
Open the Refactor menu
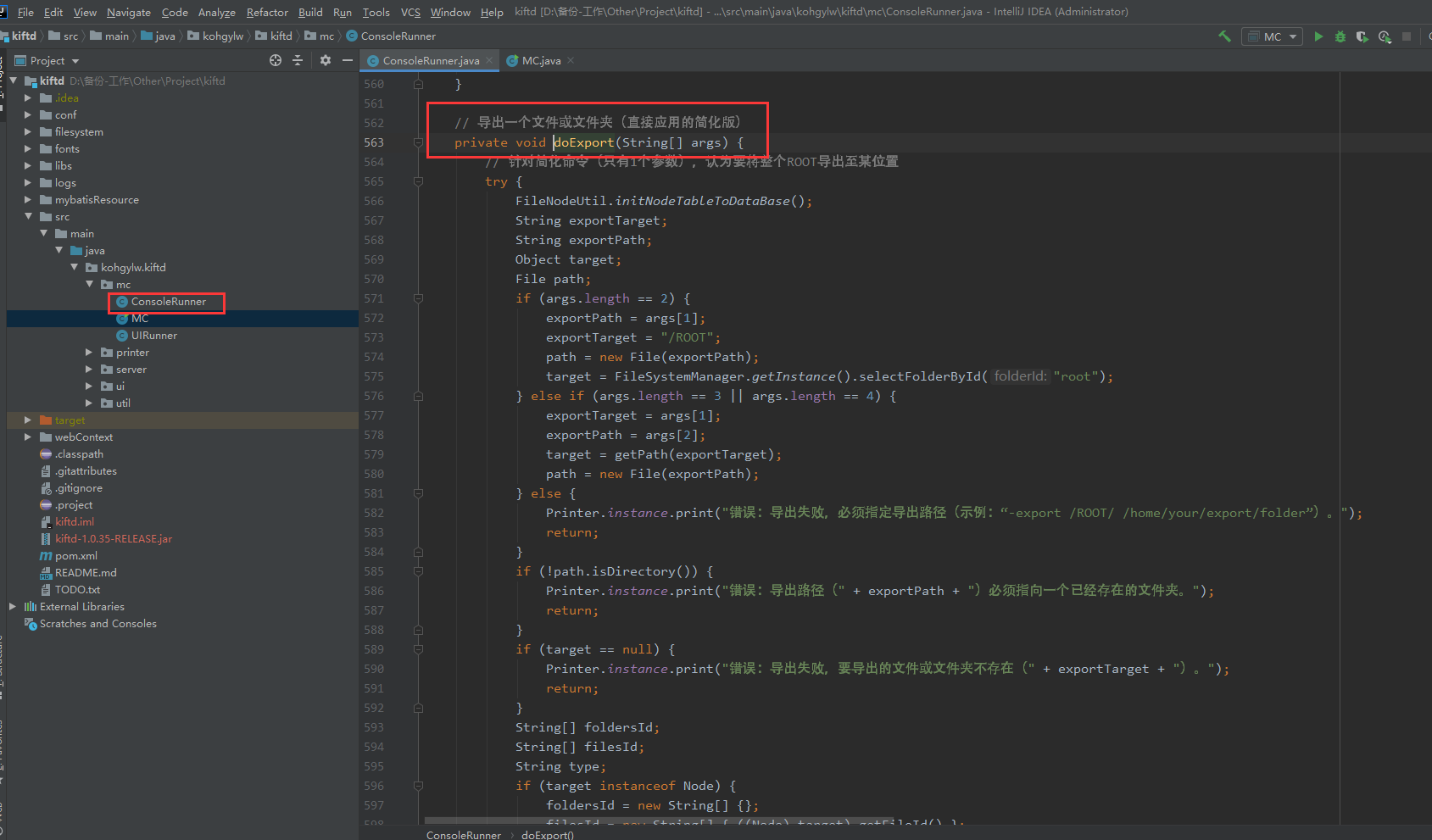coord(267,12)
